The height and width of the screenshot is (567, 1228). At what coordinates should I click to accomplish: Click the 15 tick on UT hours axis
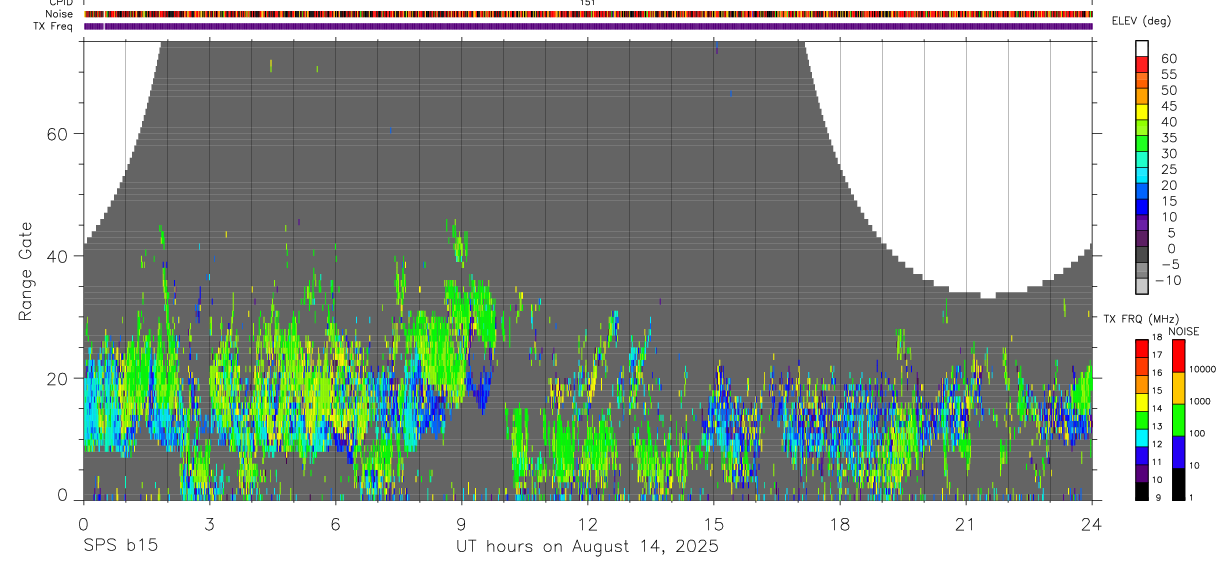(x=714, y=524)
